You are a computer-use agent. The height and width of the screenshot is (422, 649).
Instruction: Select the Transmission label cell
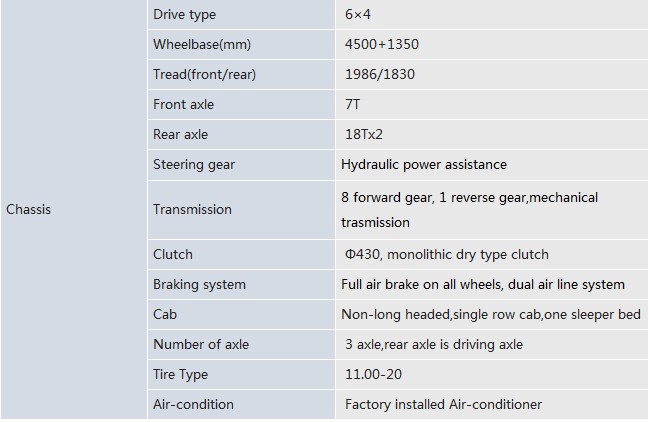click(241, 210)
